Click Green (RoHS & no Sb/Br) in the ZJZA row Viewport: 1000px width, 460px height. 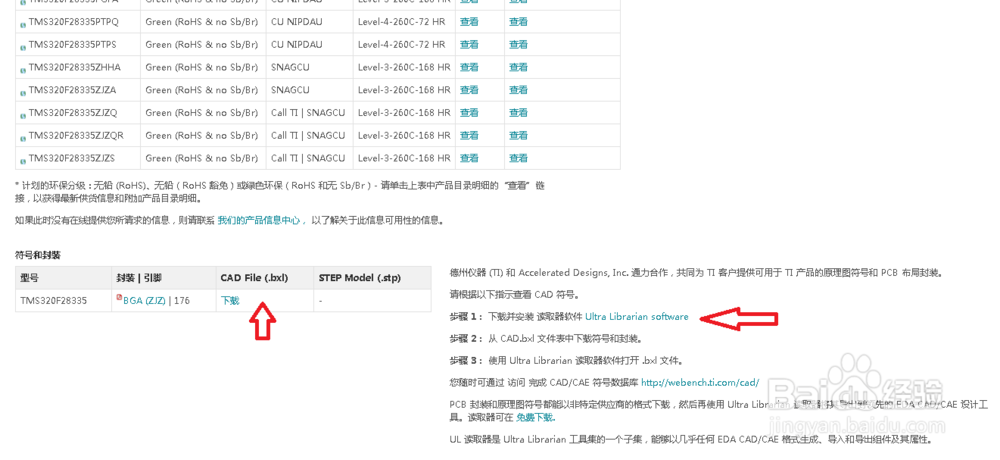202,90
